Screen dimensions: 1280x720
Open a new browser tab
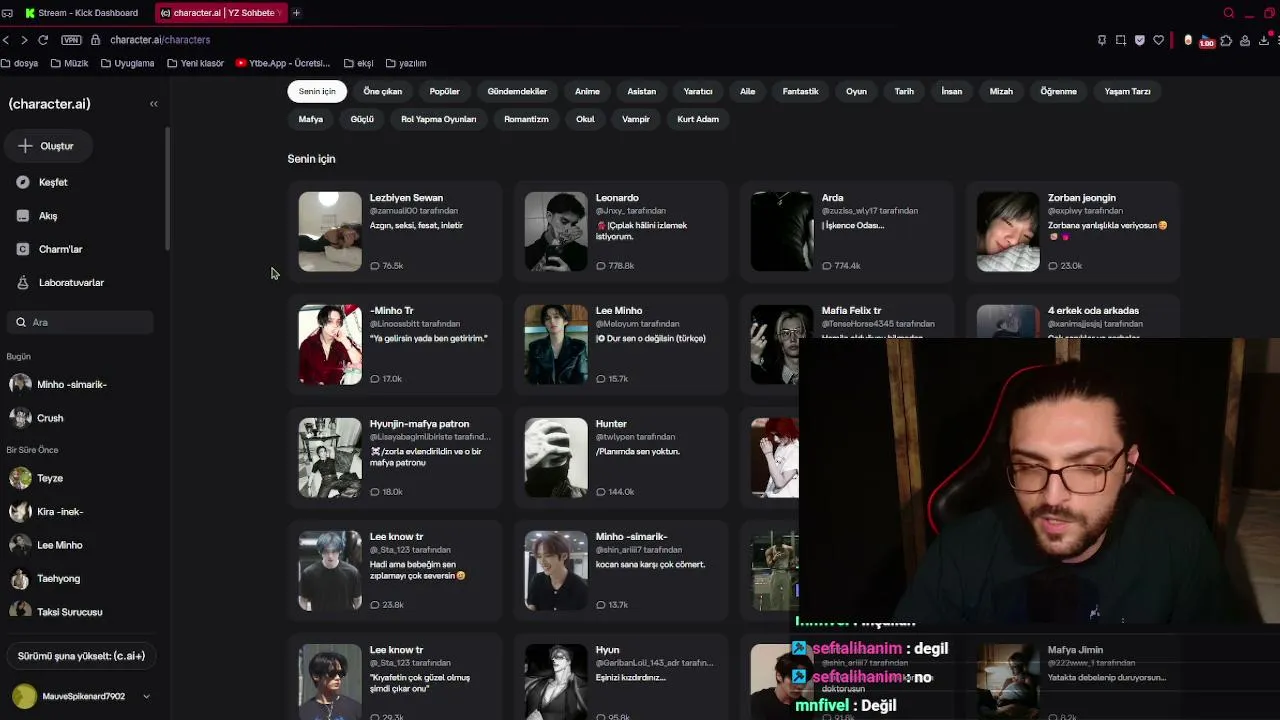click(296, 13)
